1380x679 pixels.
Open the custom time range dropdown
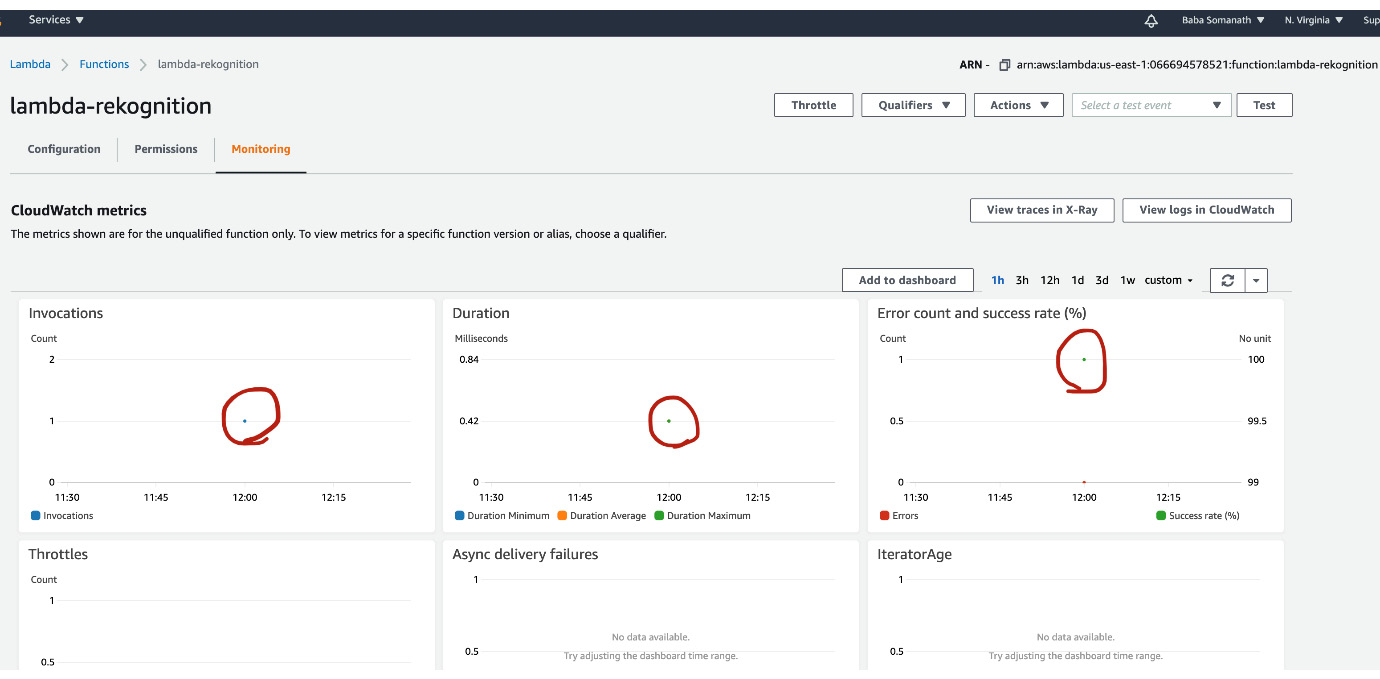click(x=1168, y=281)
